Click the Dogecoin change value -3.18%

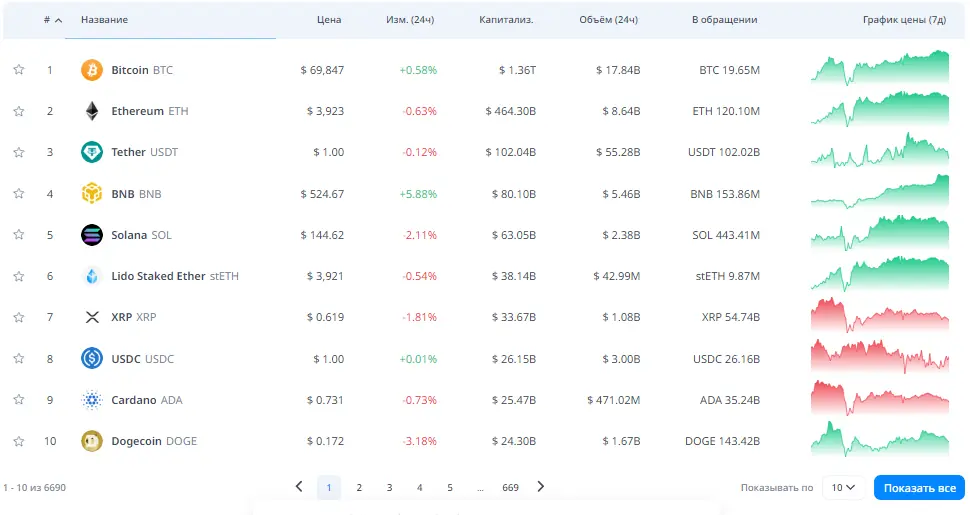419,441
